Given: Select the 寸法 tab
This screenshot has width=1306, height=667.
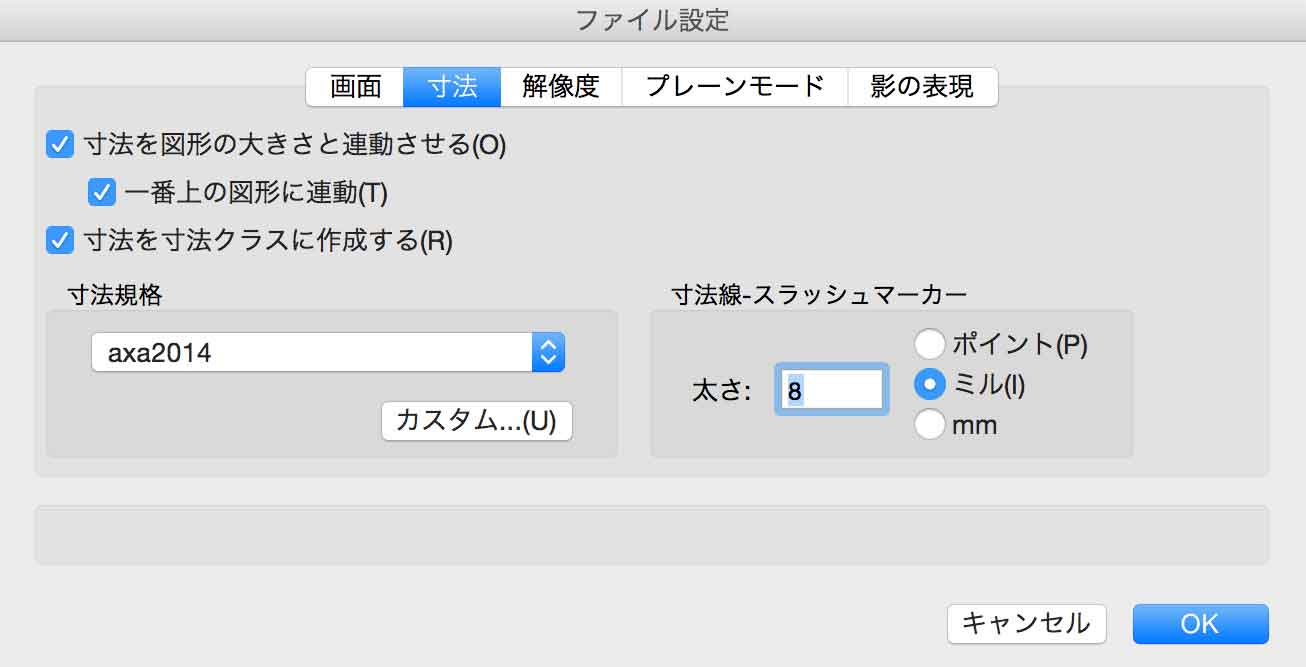Looking at the screenshot, I should (452, 87).
